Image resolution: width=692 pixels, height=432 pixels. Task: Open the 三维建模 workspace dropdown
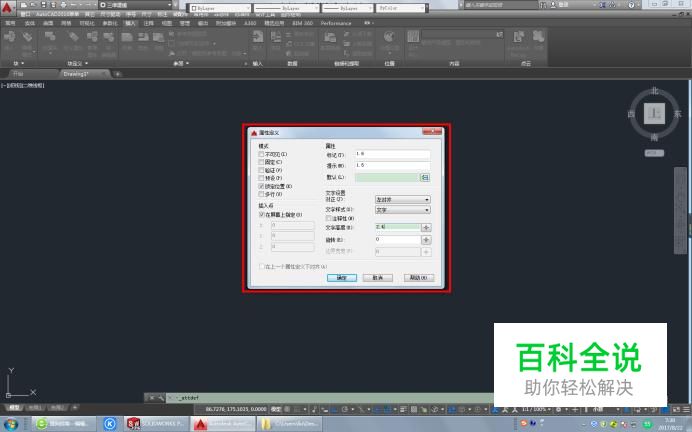pyautogui.click(x=135, y=5)
